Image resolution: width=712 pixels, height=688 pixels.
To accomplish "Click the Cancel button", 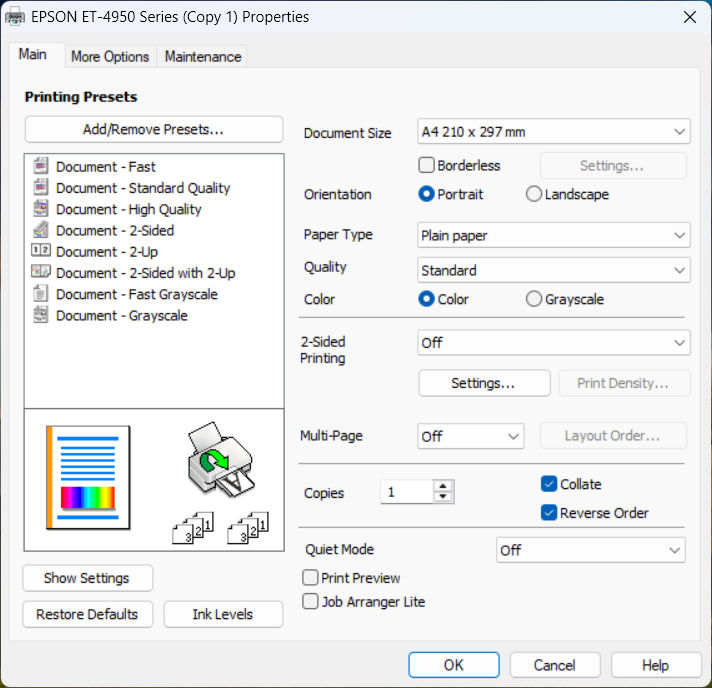I will [x=554, y=665].
